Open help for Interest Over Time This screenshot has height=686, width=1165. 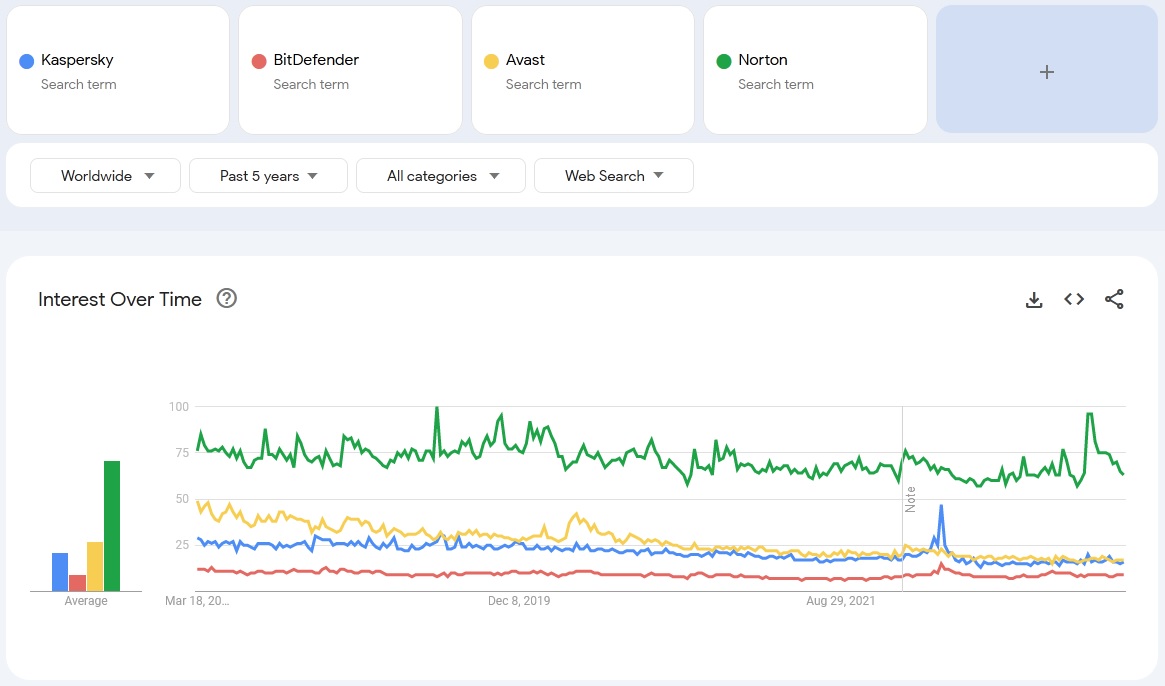click(x=227, y=298)
